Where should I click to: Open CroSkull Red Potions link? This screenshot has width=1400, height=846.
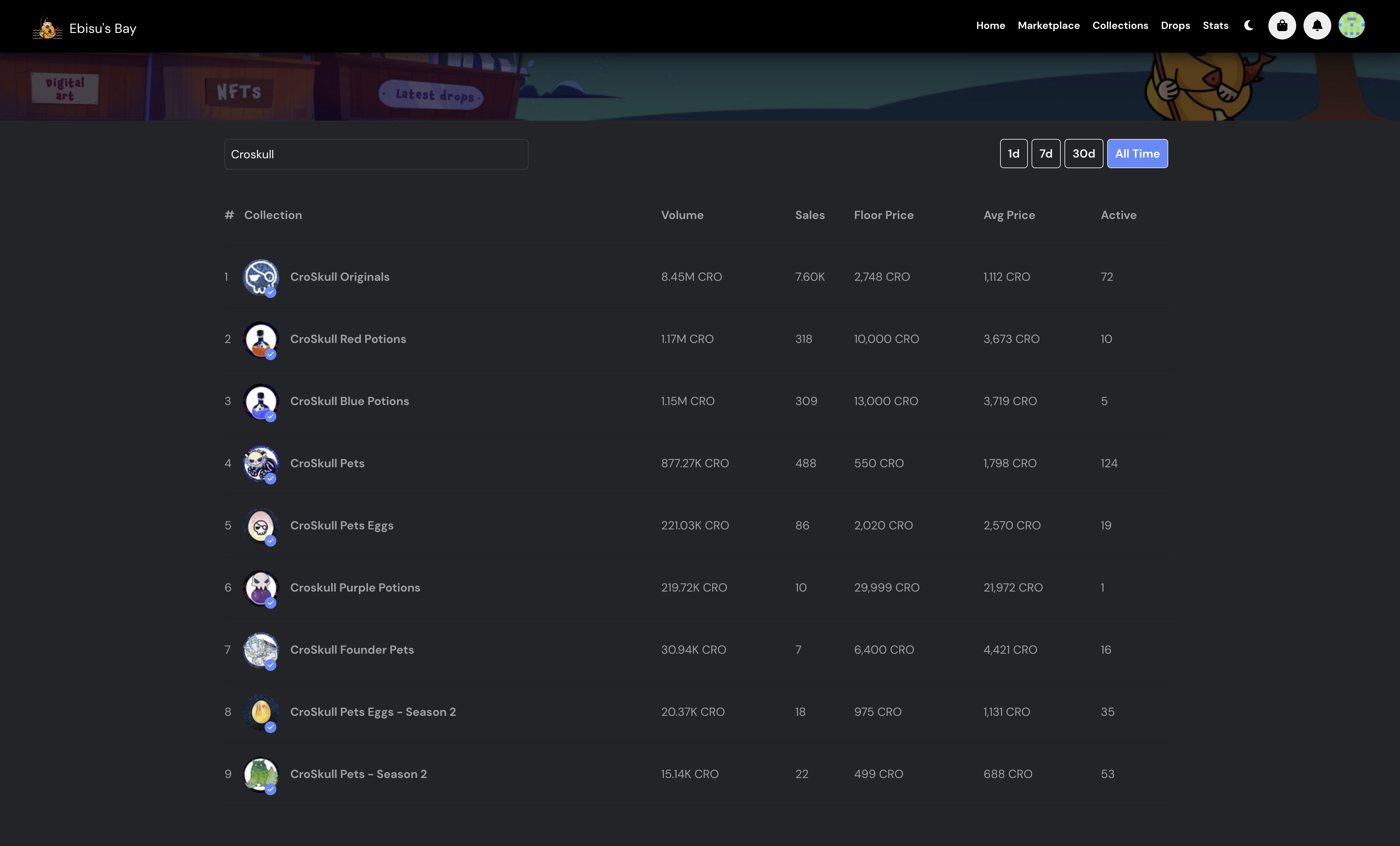348,339
